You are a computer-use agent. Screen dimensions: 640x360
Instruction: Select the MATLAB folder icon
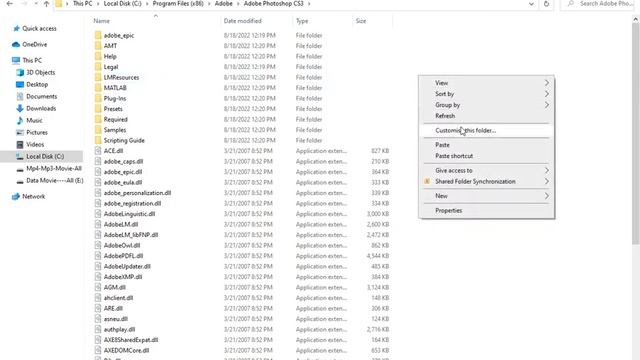tap(98, 88)
